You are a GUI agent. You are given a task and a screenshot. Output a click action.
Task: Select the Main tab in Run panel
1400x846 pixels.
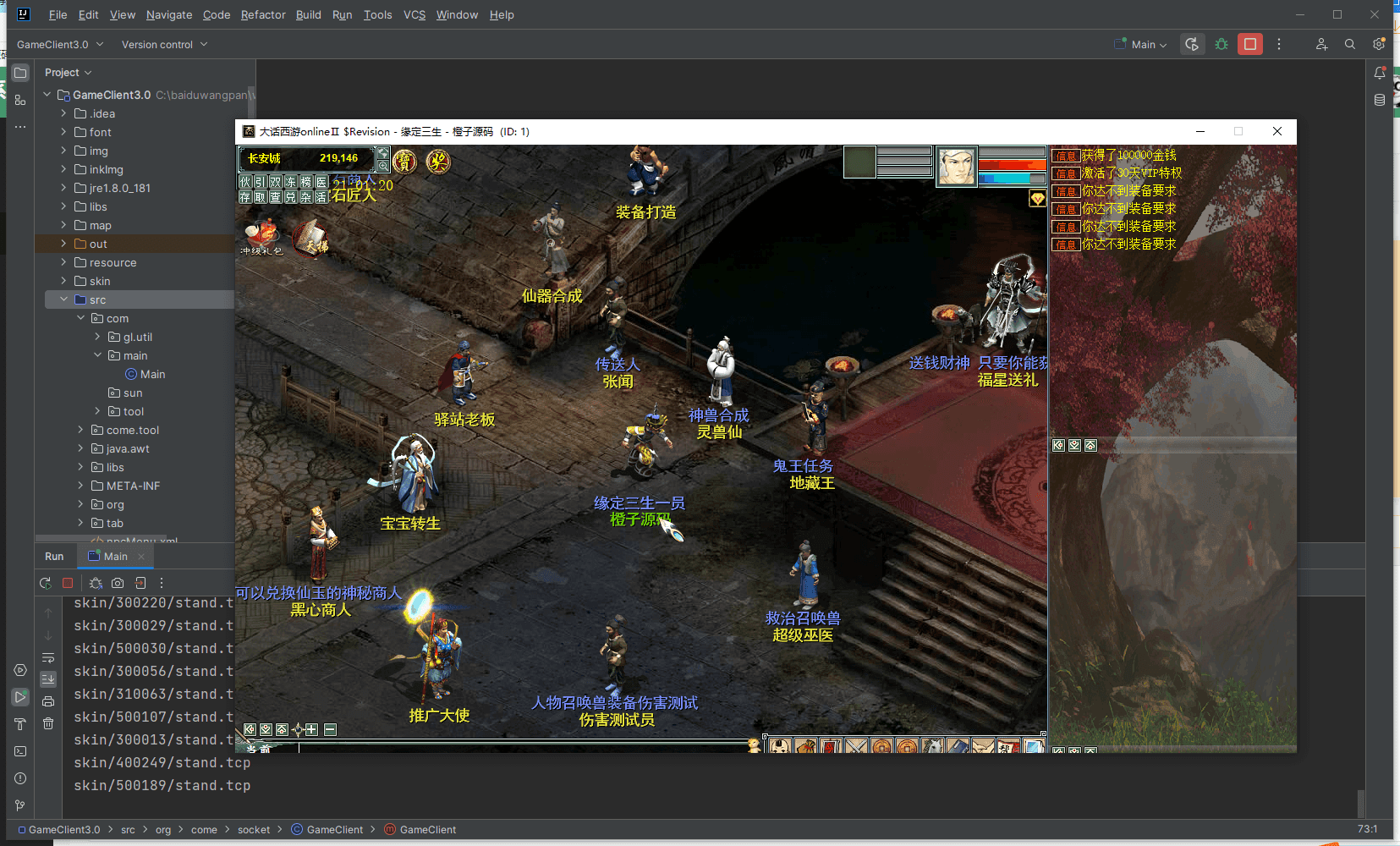tap(116, 556)
